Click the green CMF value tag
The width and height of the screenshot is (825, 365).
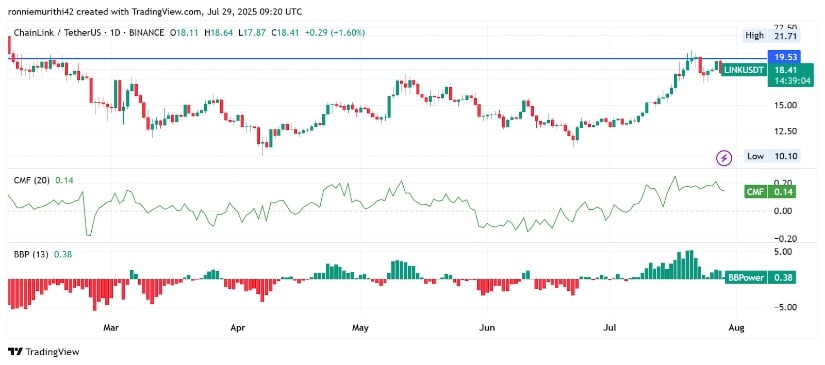(x=770, y=192)
